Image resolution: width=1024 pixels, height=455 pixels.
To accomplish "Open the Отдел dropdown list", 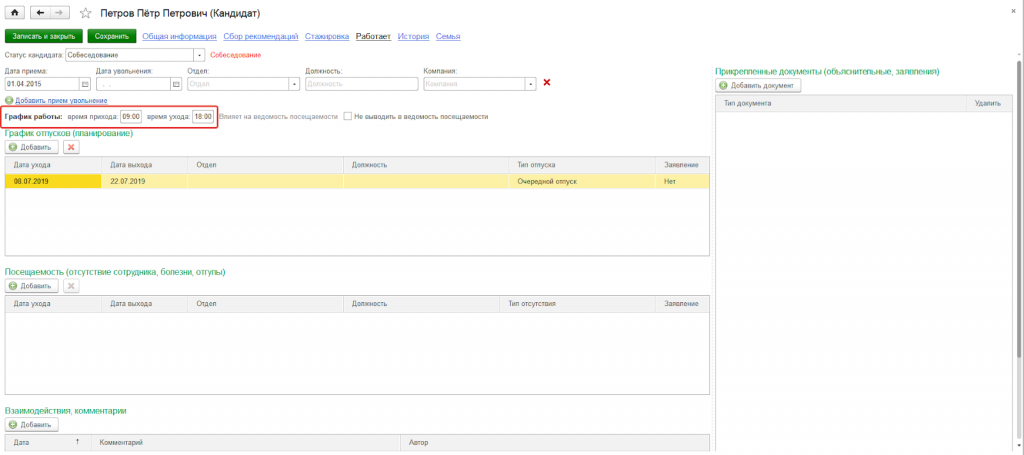I will tap(294, 84).
